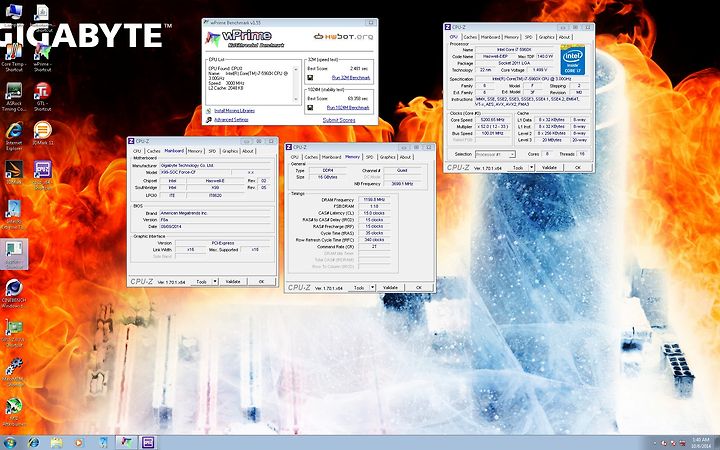Click the Install Missing Libraries icon in wPrime
Viewport: 720px width, 450px height.
click(x=209, y=111)
